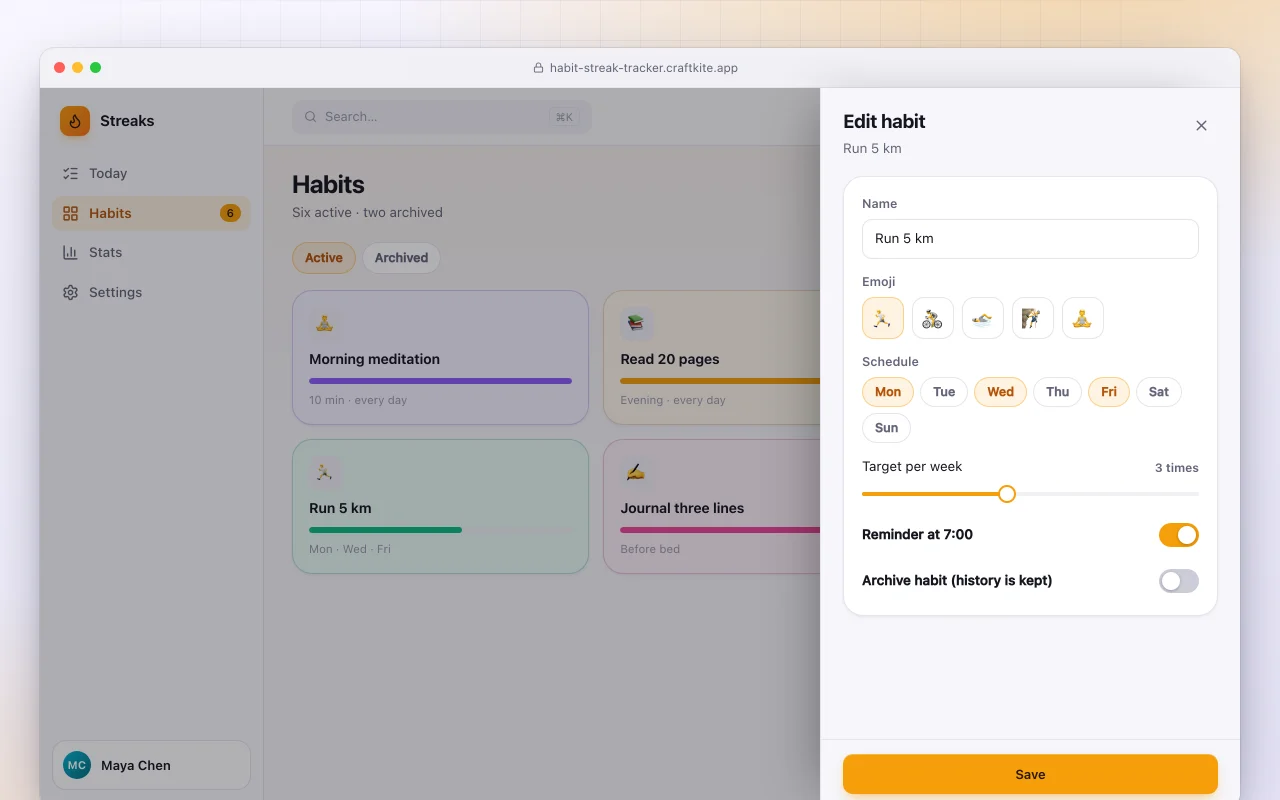Click the Habits grid icon in the sidebar

click(70, 213)
